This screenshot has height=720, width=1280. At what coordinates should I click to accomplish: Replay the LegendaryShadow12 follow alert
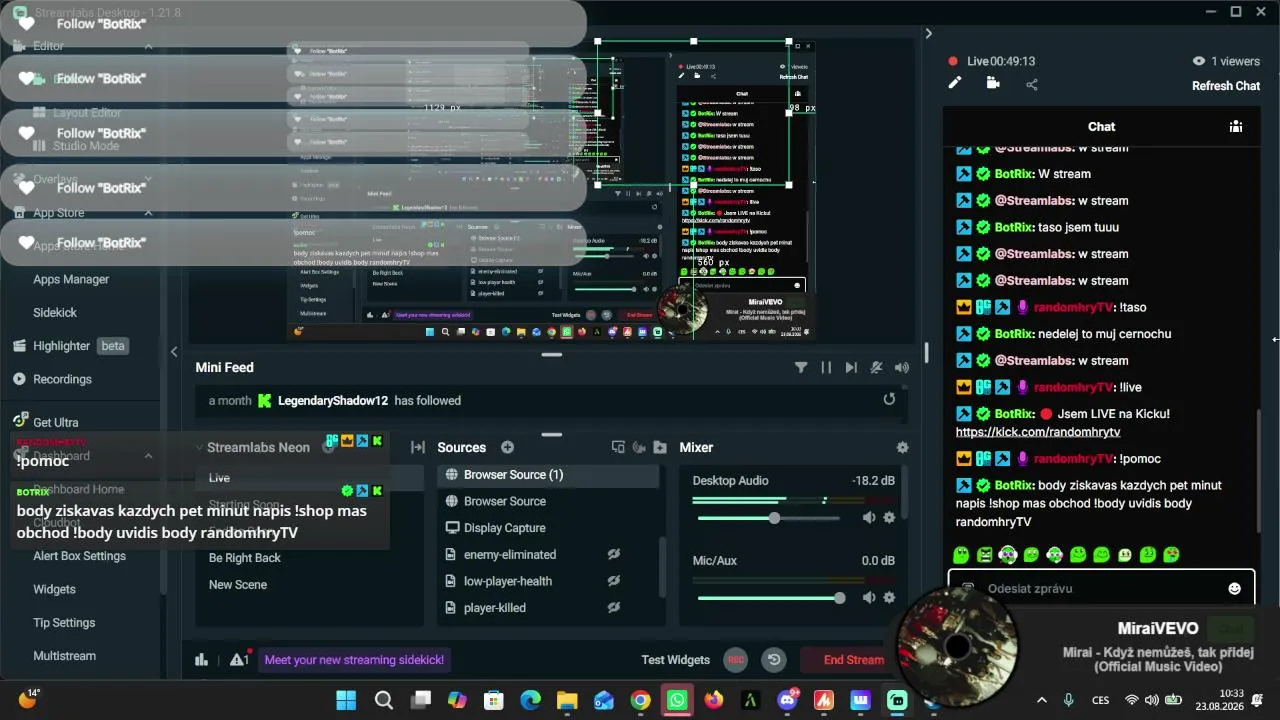point(889,400)
